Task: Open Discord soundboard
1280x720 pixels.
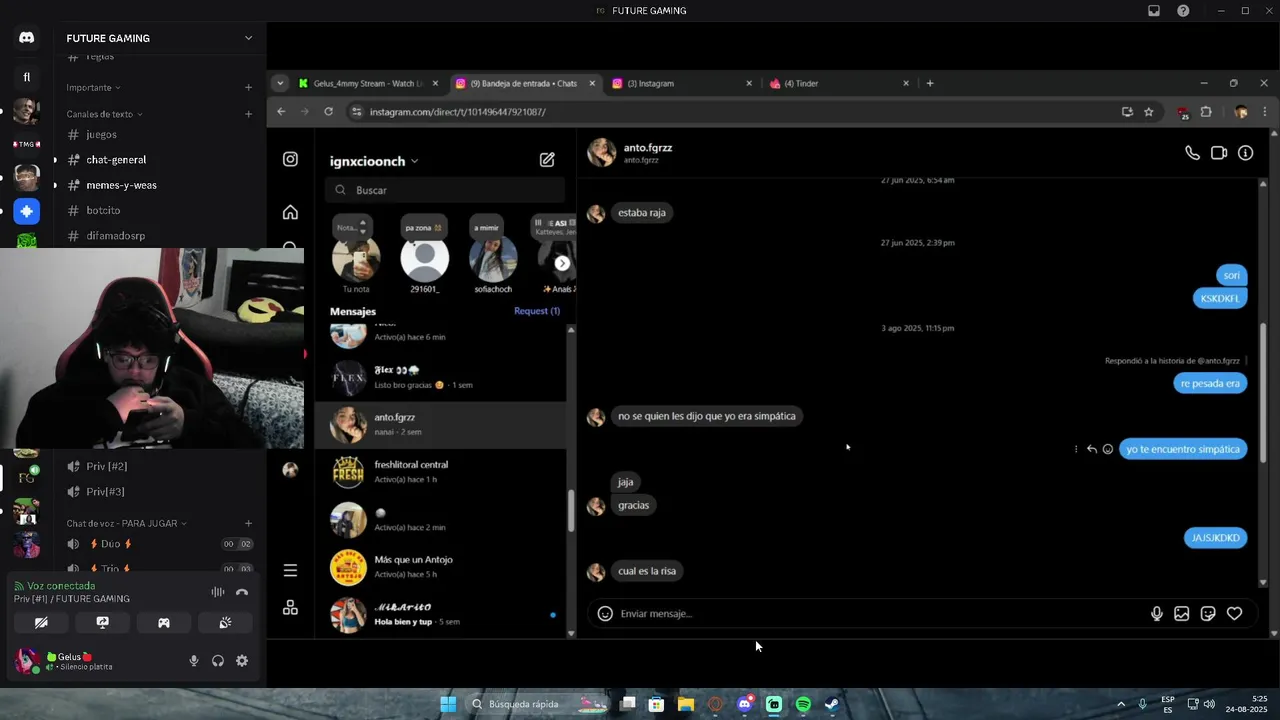Action: point(225,622)
